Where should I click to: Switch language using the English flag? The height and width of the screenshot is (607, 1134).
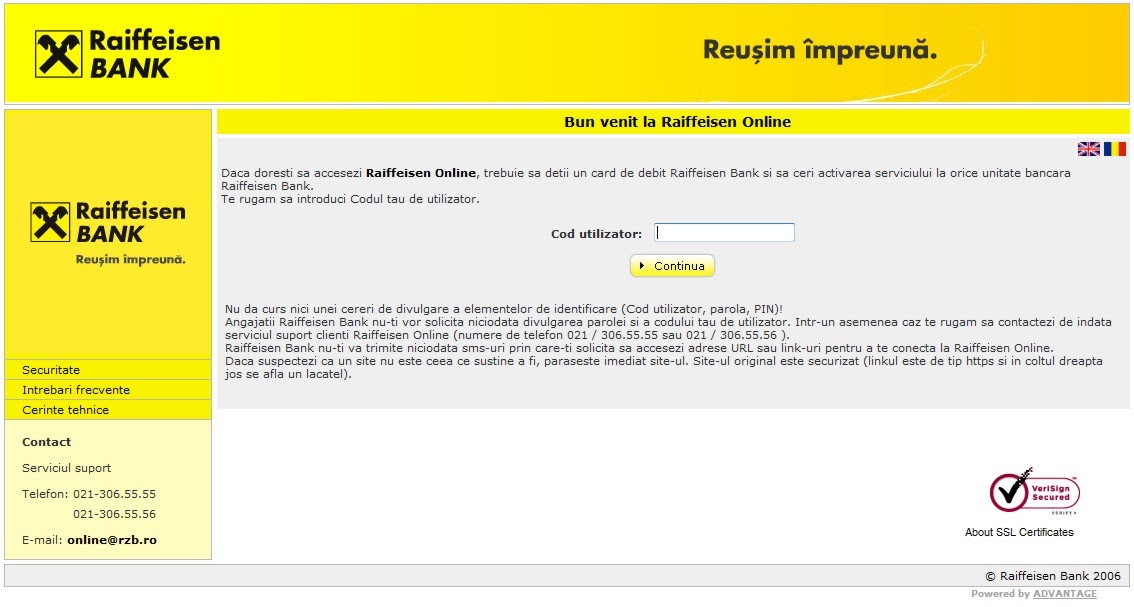coord(1088,149)
